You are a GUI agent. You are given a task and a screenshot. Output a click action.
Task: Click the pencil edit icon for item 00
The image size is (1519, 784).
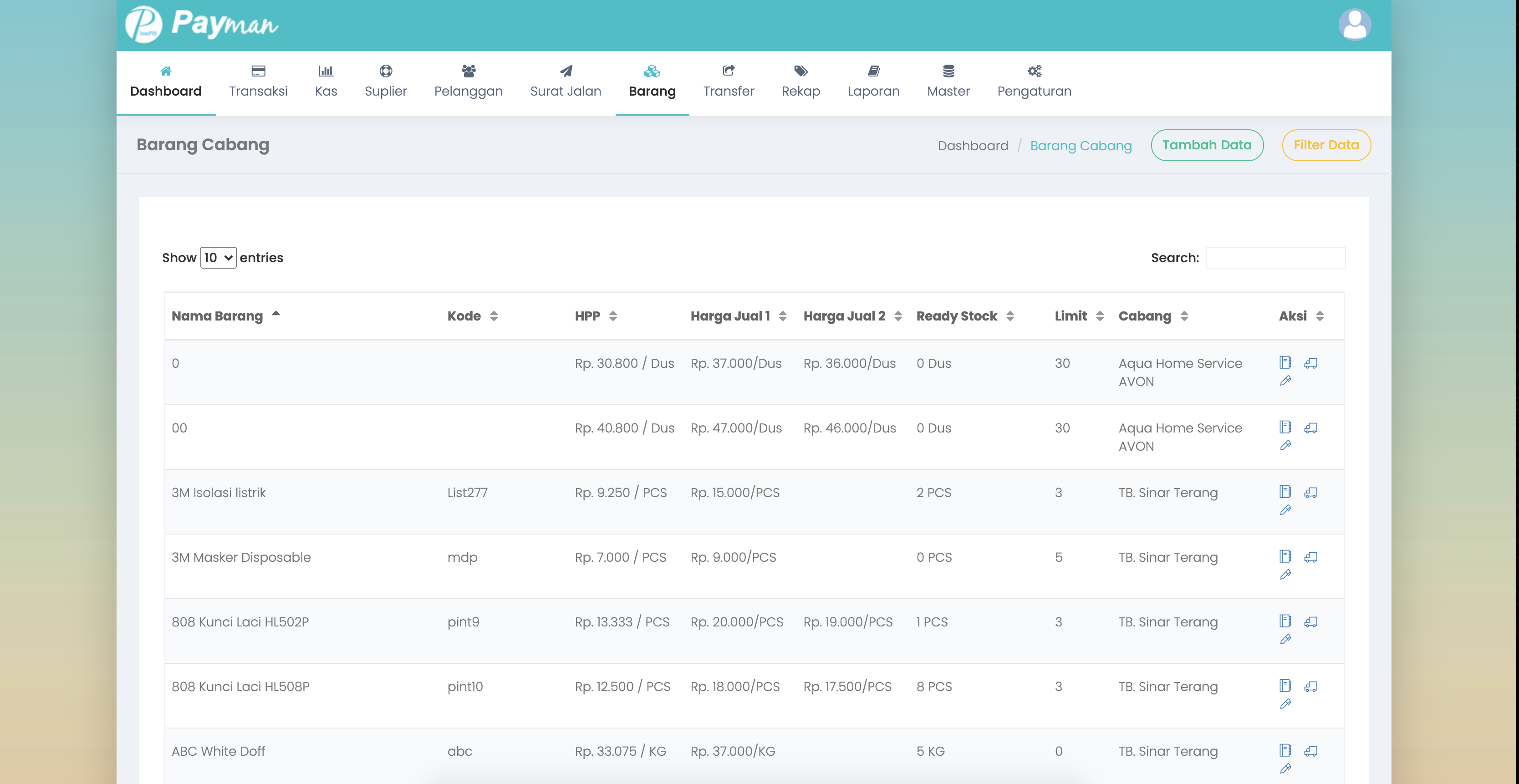click(1285, 445)
